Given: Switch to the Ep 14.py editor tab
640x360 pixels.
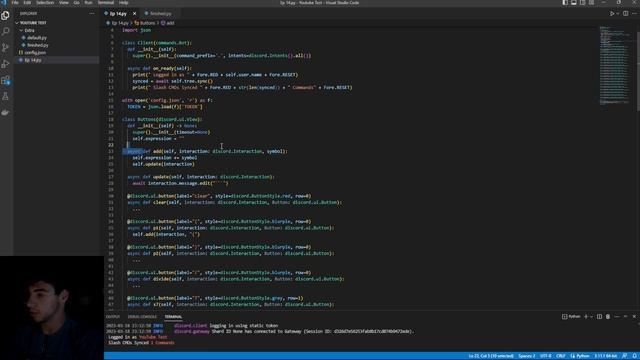Looking at the screenshot, I should [118, 13].
